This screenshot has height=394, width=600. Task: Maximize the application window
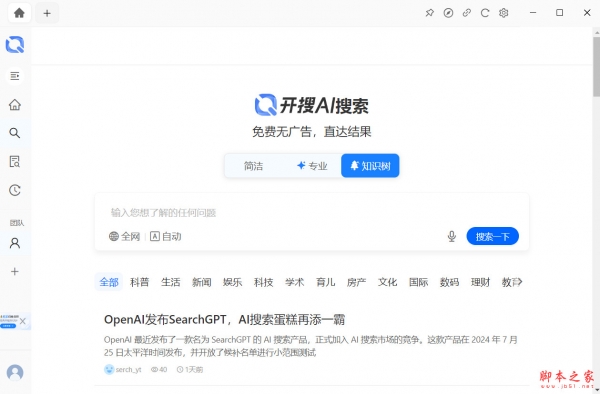(x=559, y=13)
